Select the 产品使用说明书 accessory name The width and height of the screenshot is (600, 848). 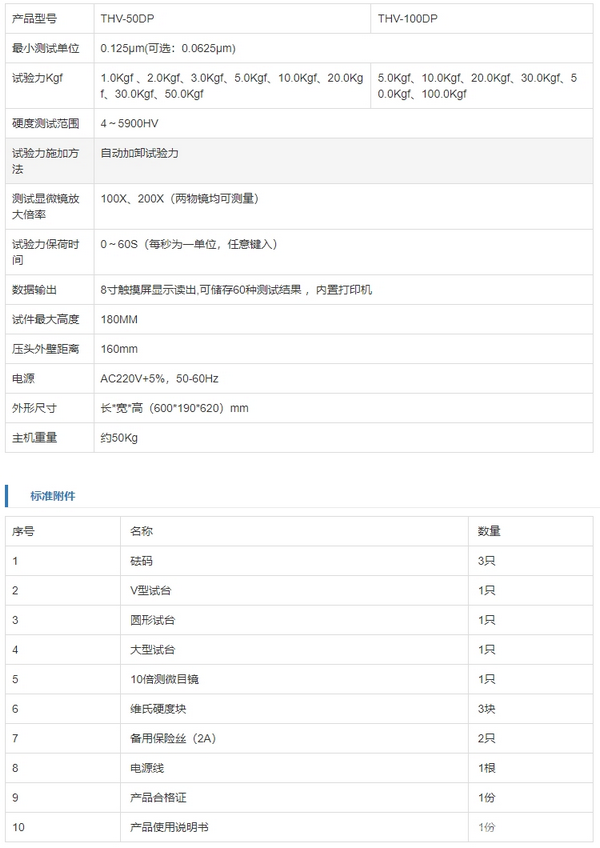(169, 827)
